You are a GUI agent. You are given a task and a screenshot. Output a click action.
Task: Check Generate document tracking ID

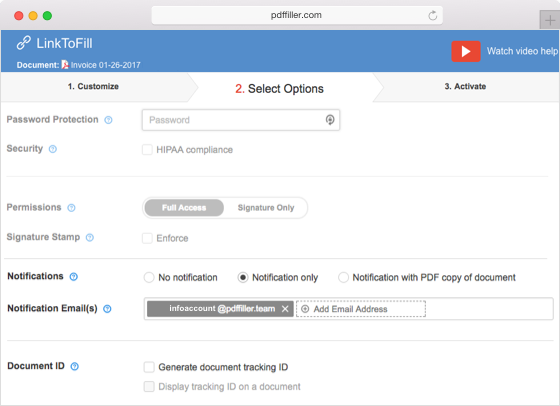coord(149,367)
